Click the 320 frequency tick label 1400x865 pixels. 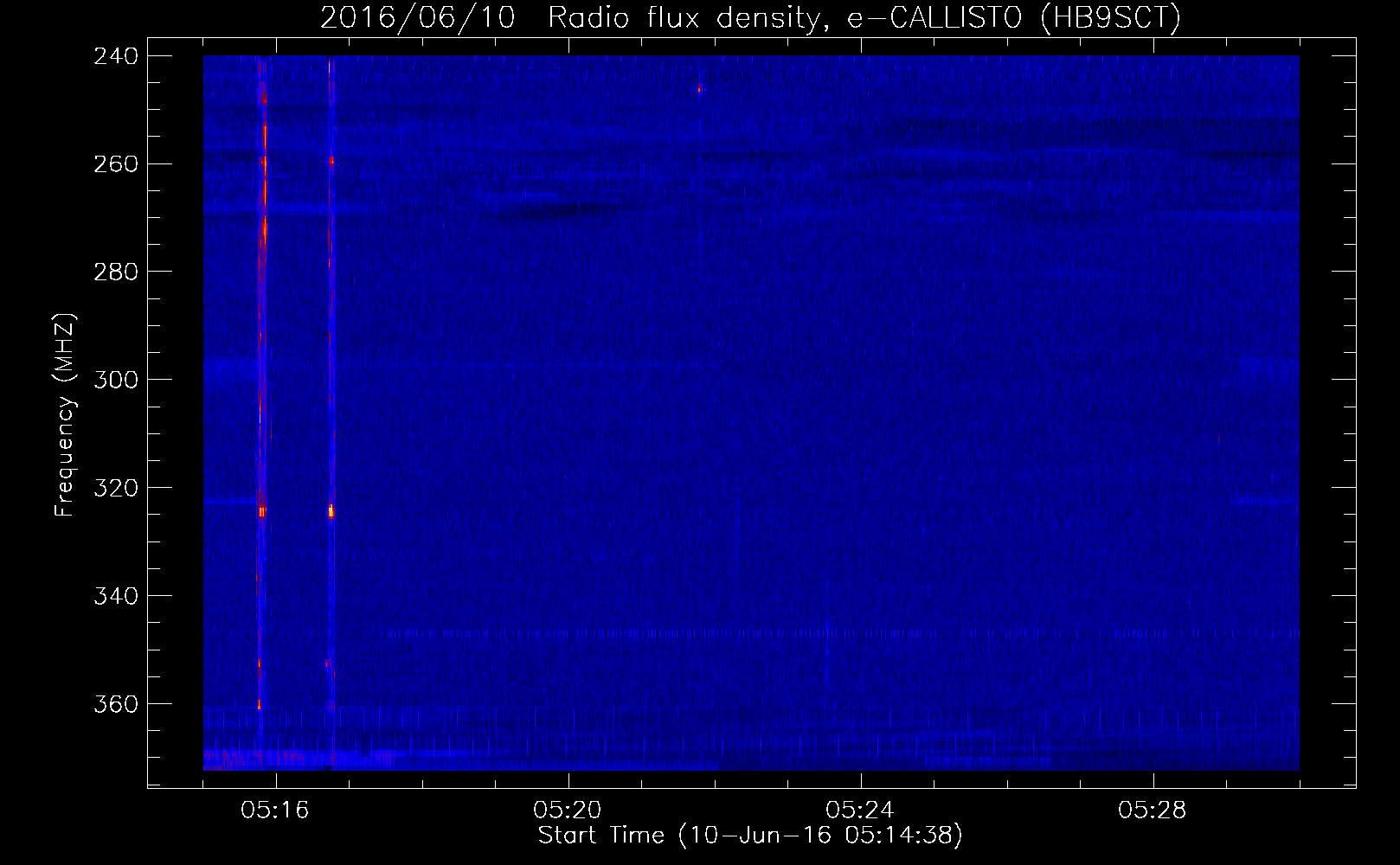coord(116,489)
